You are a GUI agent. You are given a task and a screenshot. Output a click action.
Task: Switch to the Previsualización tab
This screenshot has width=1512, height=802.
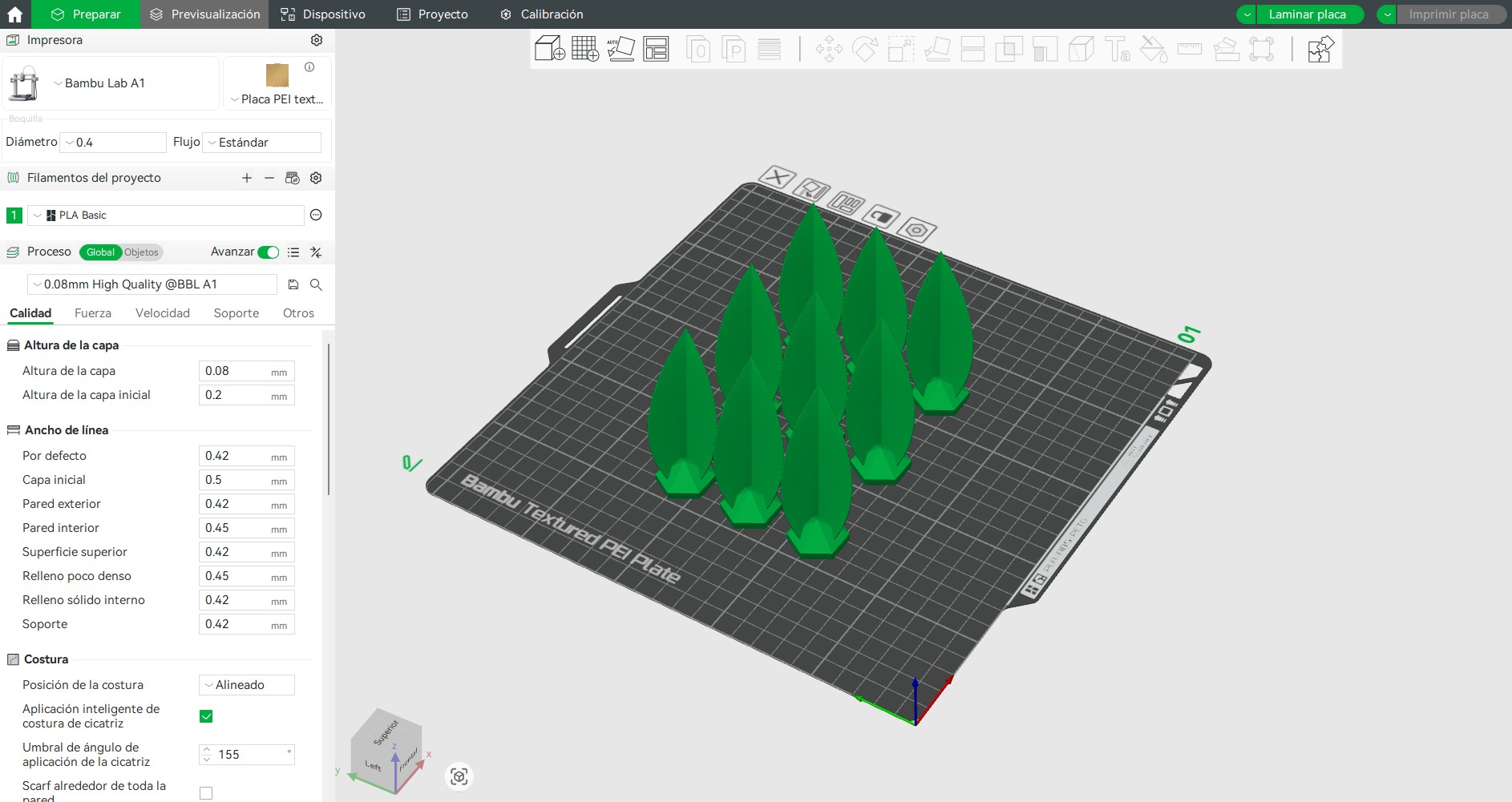click(204, 14)
